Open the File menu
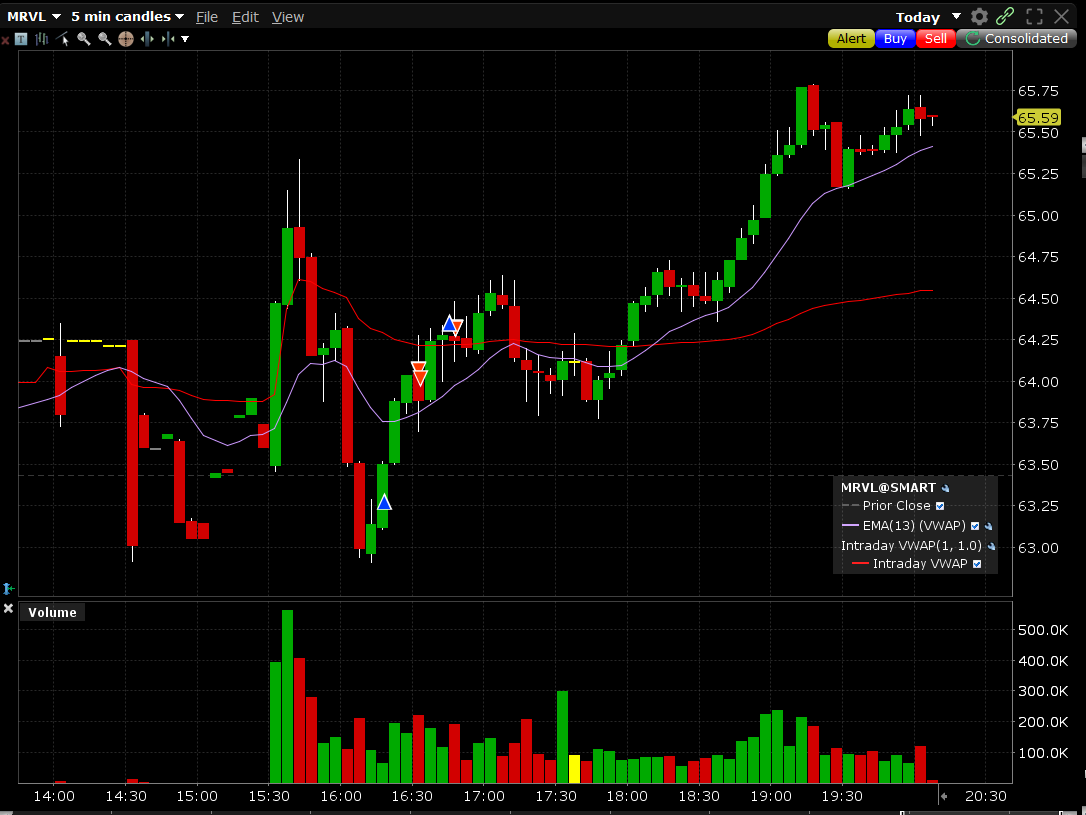Viewport: 1086px width, 815px height. 206,17
